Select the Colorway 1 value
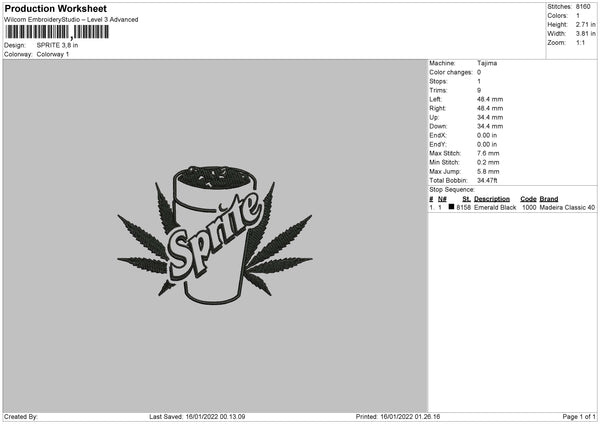This screenshot has width=600, height=424. tap(53, 54)
